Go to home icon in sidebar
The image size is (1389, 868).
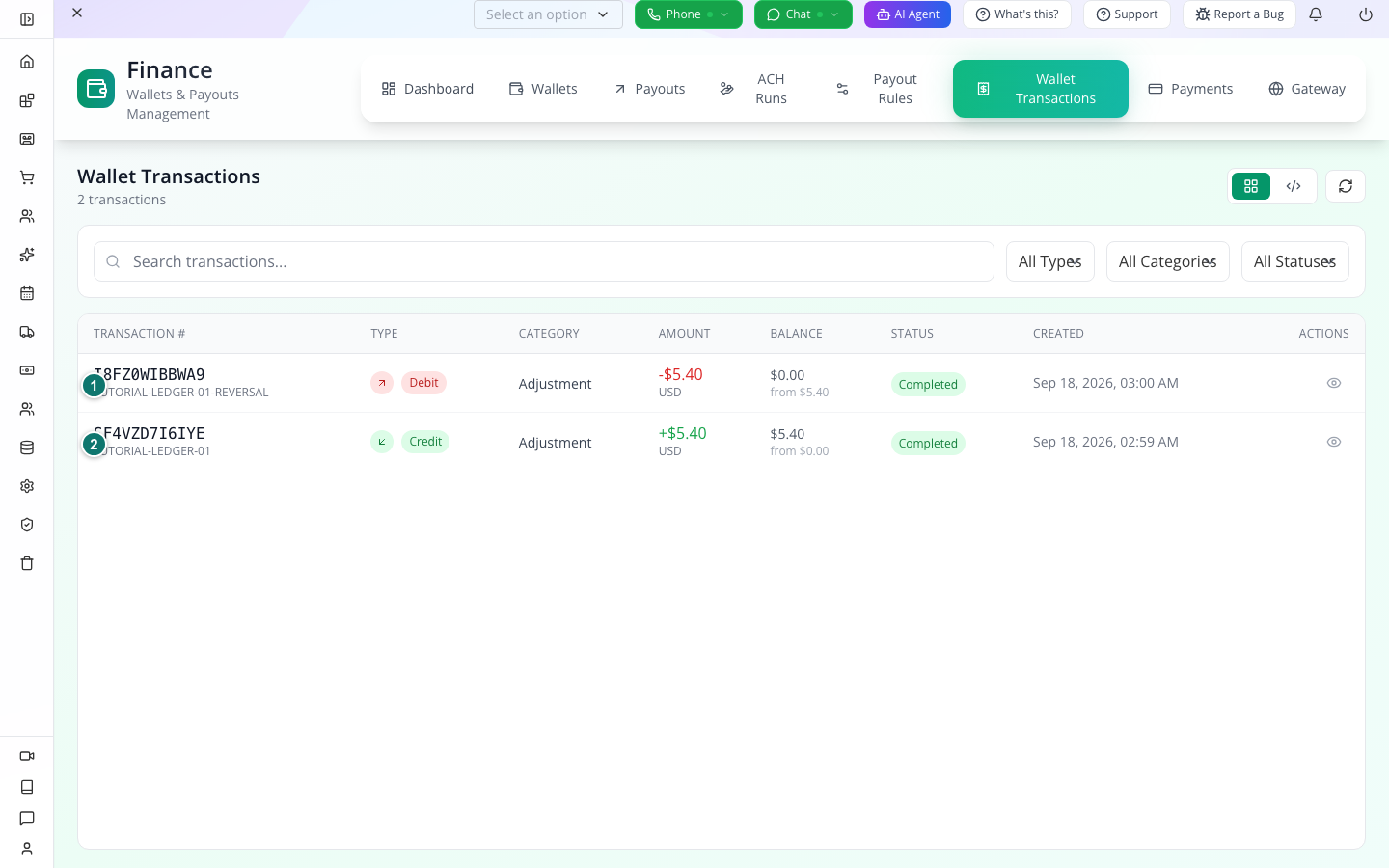pyautogui.click(x=27, y=62)
